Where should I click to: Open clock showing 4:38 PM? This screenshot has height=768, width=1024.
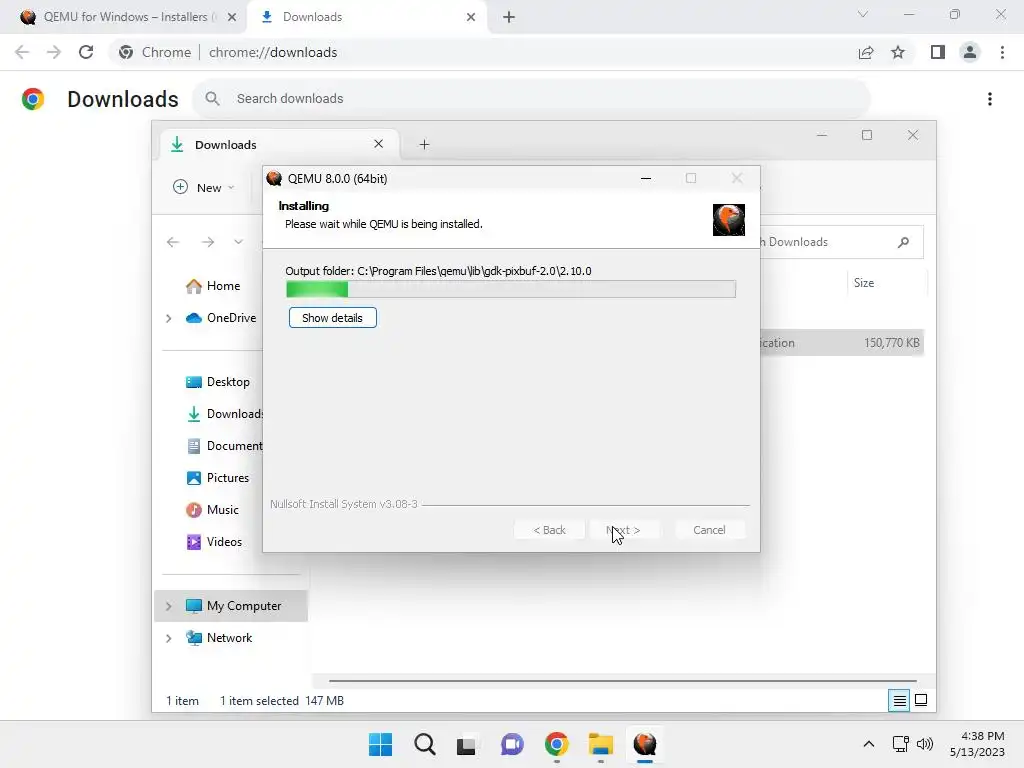[977, 744]
